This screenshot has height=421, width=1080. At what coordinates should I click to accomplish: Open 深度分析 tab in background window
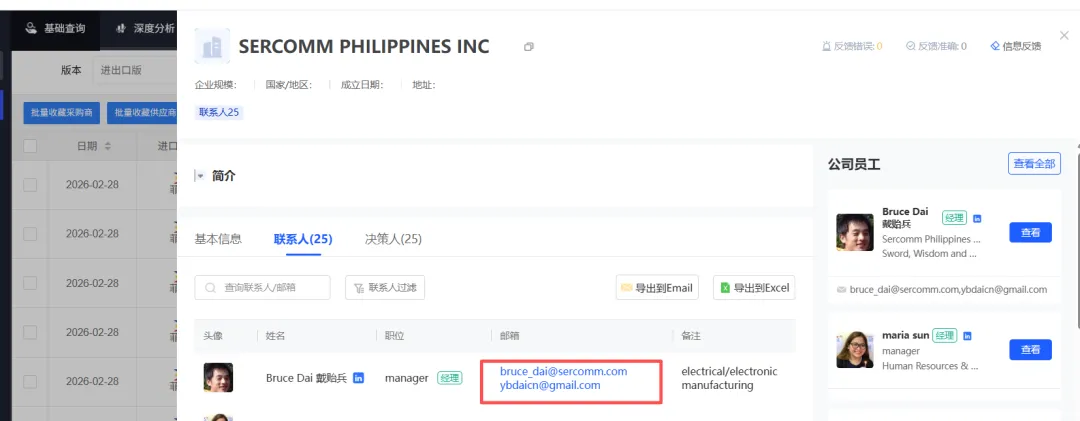coord(143,29)
